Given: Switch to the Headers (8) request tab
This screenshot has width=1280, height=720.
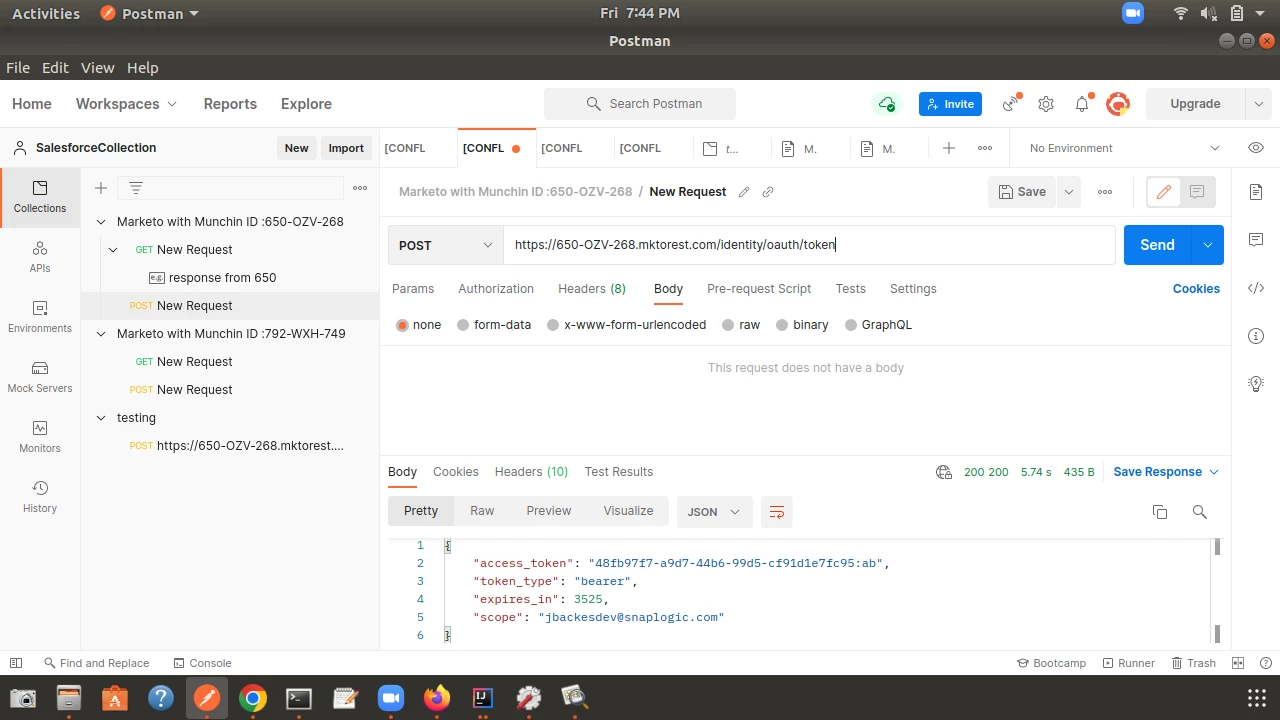Looking at the screenshot, I should [592, 289].
